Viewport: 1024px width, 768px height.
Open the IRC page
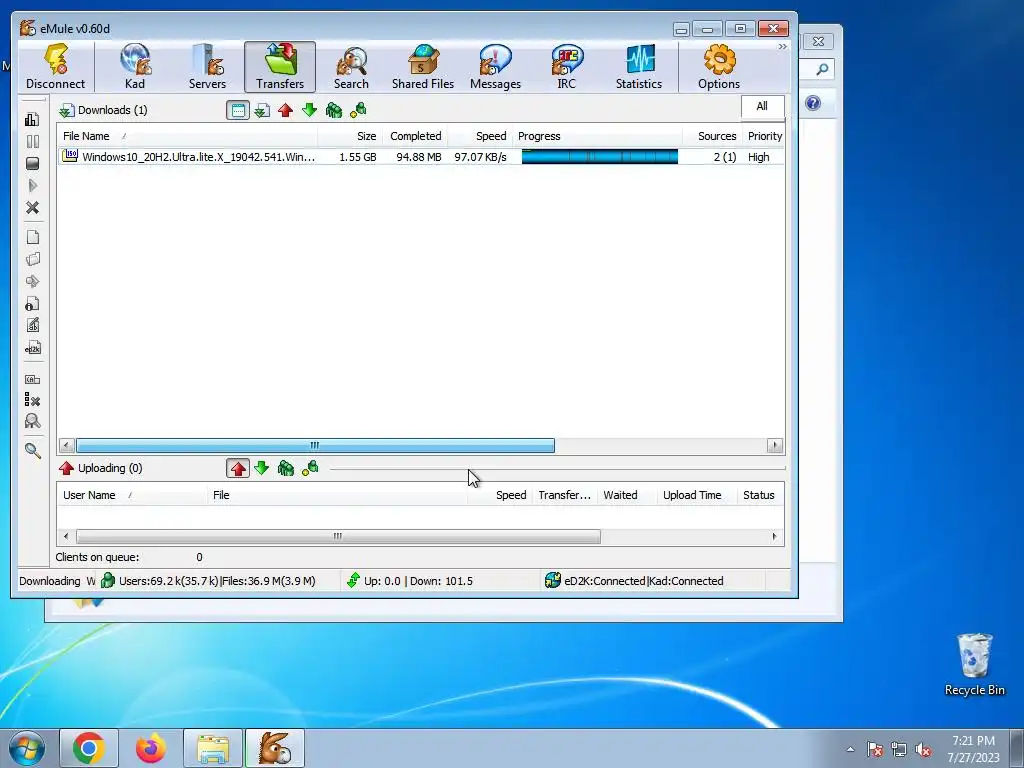tap(566, 67)
